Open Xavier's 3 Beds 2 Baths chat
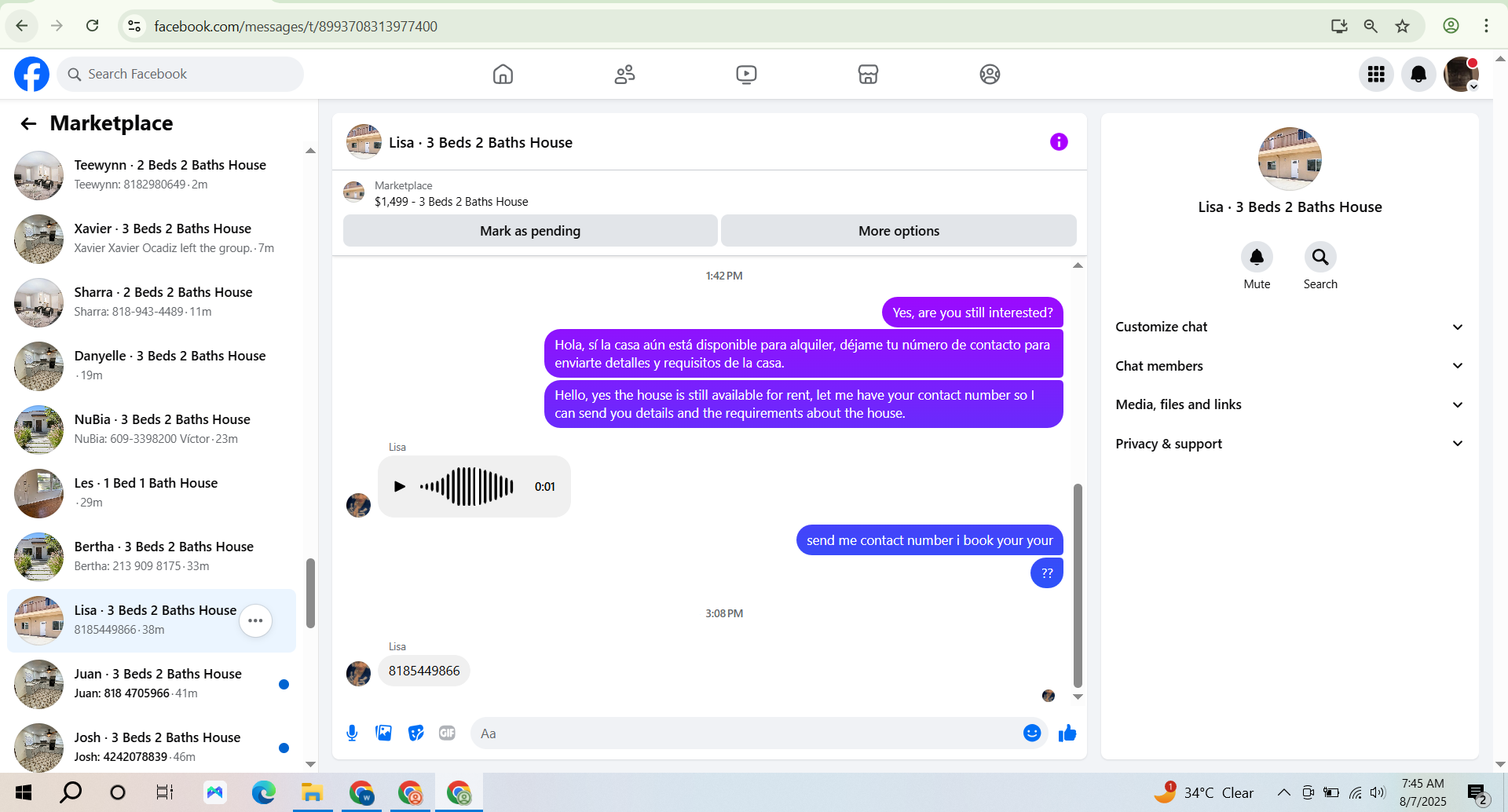The height and width of the screenshot is (812, 1508). click(152, 239)
